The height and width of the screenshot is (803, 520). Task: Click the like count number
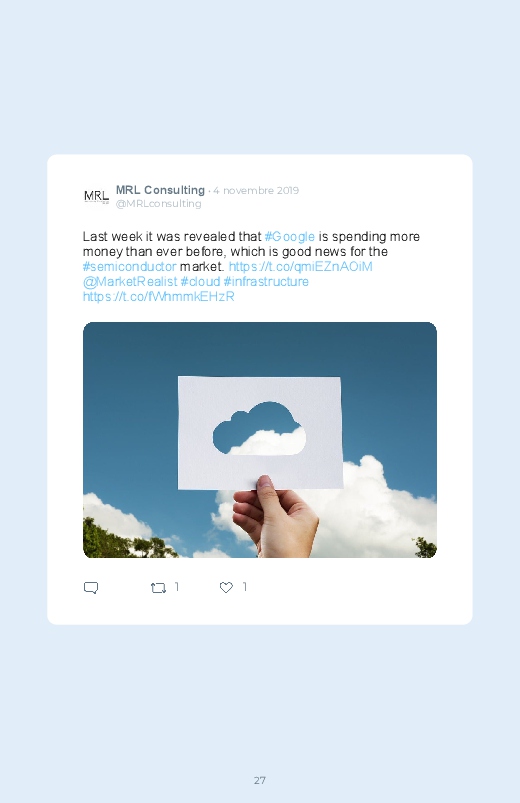[x=245, y=587]
